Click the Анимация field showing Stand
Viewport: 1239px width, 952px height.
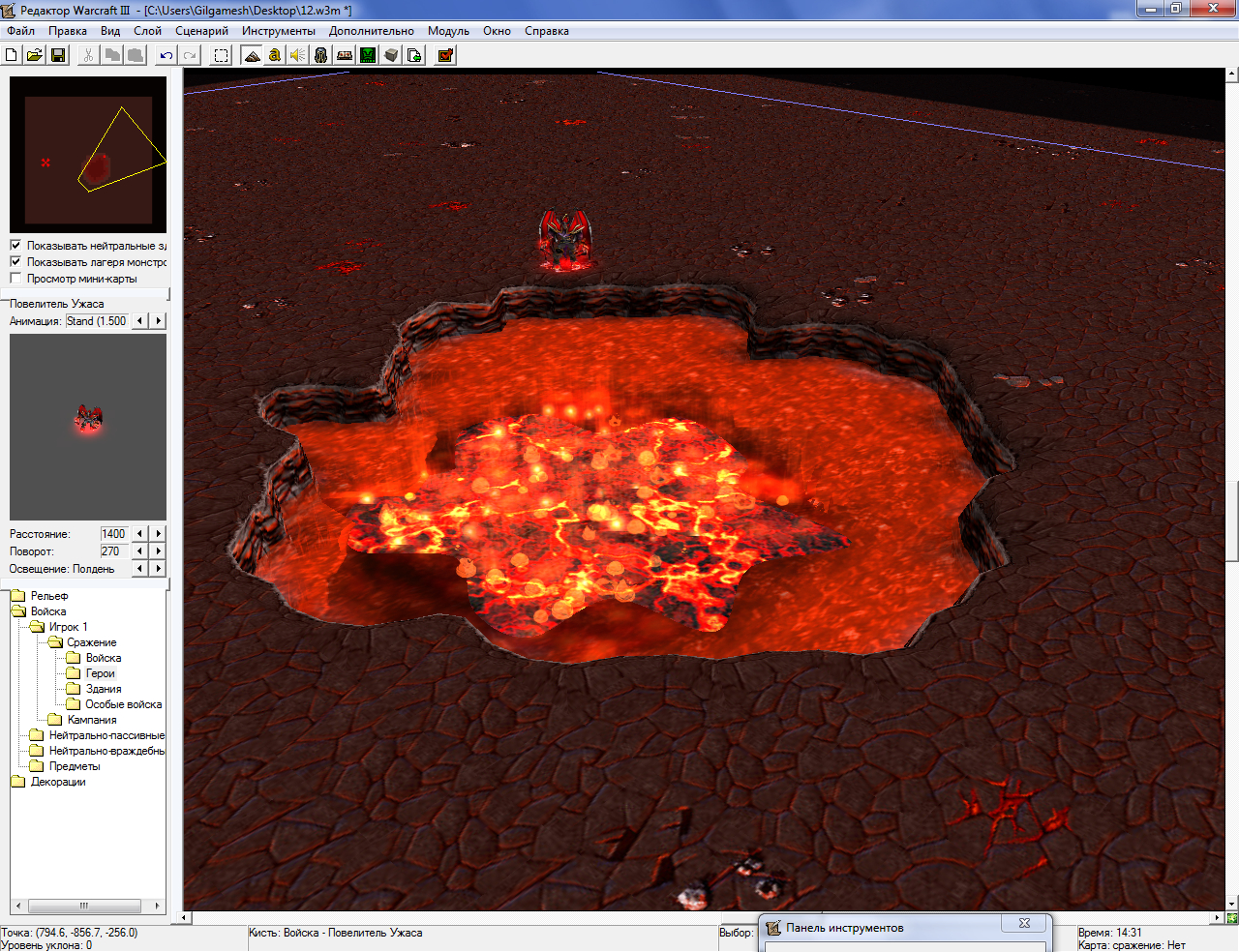coord(97,320)
